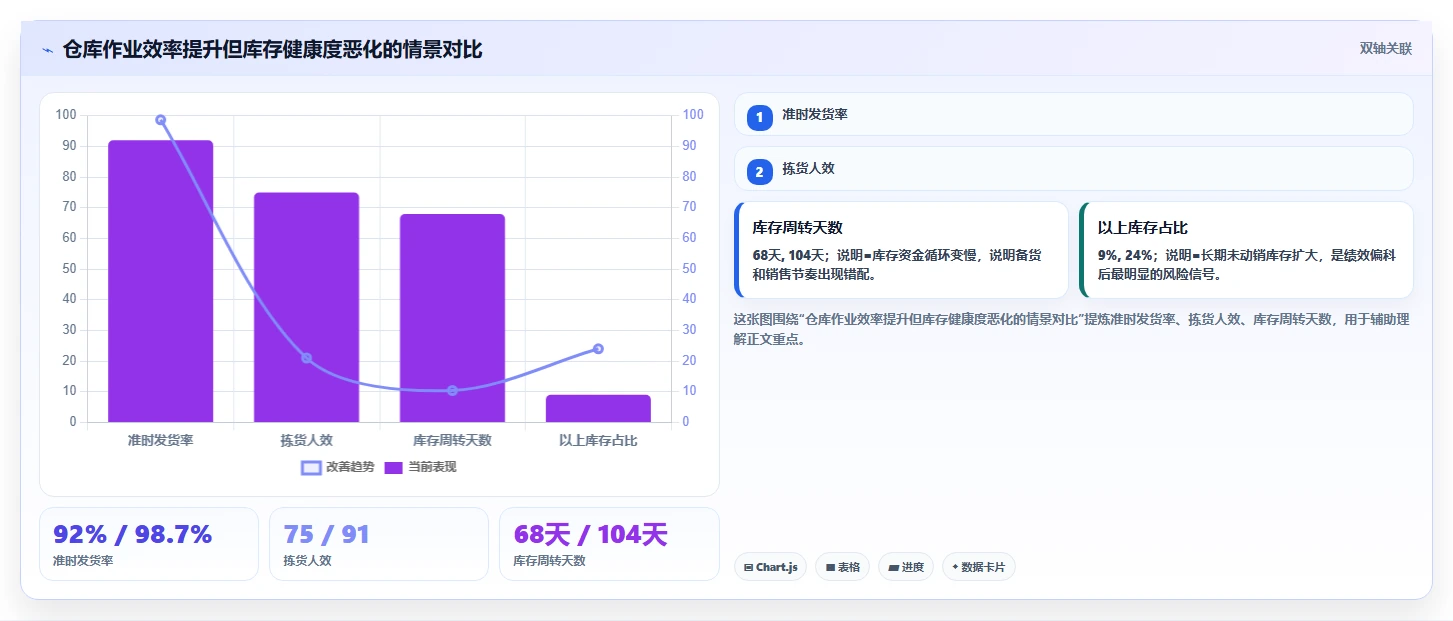Select the 92% / 98.7% stat card
Viewport: 1453px width, 621px height.
(x=149, y=544)
